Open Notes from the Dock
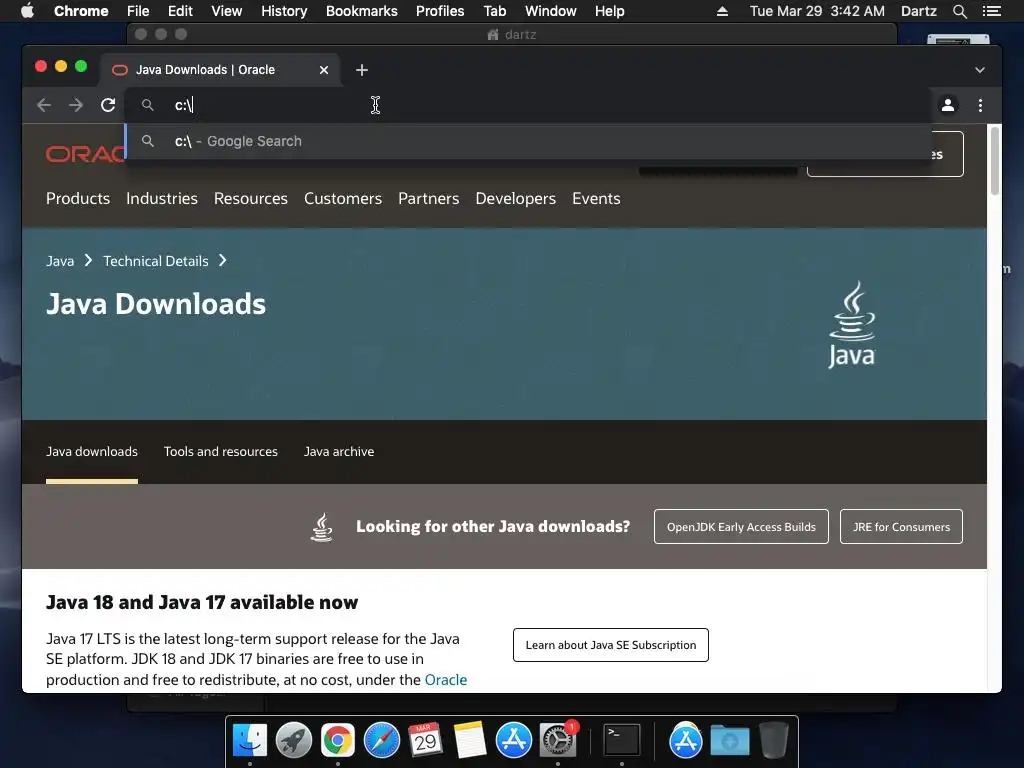 [470, 740]
